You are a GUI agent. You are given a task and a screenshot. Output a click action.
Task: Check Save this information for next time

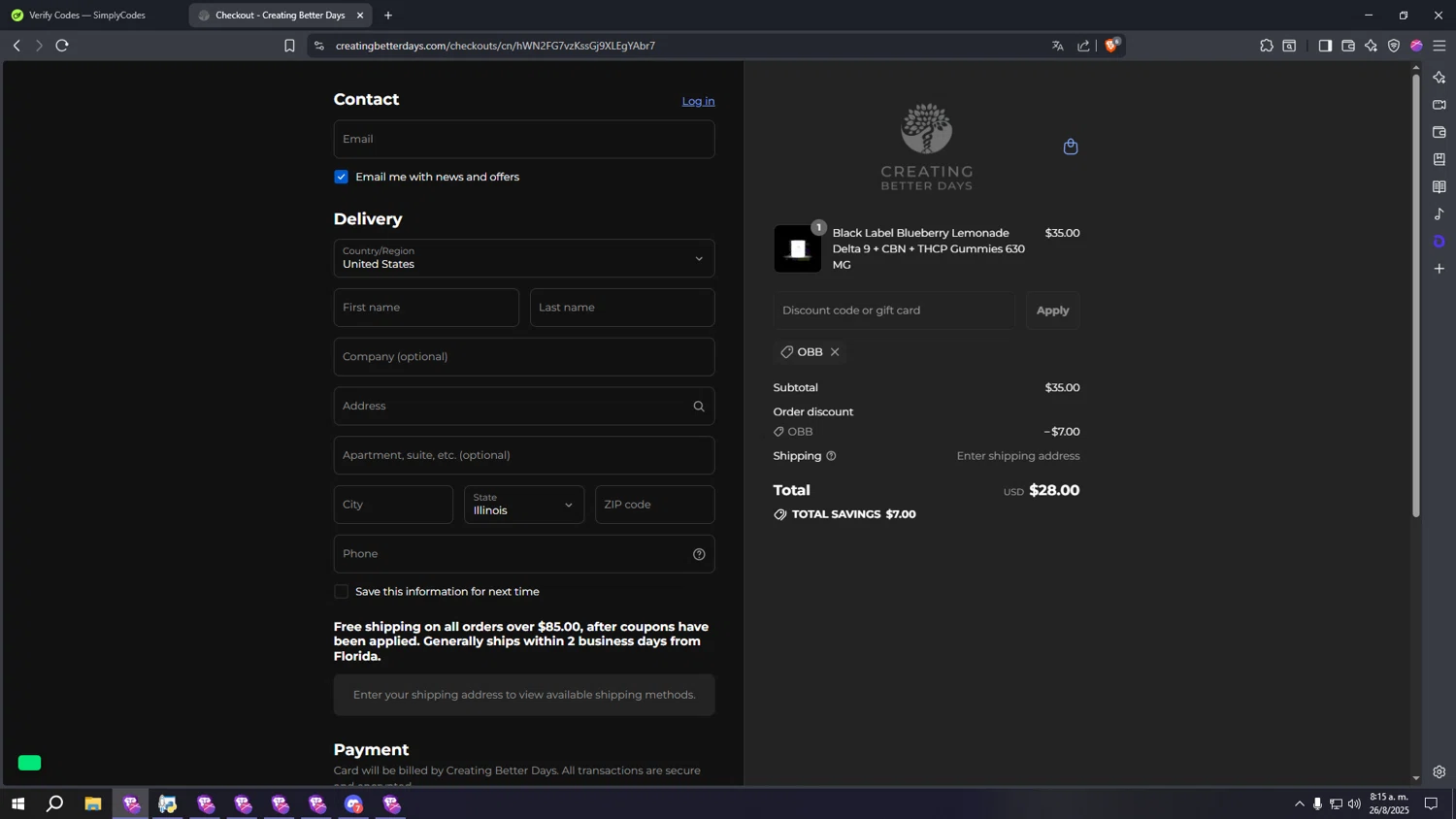341,592
